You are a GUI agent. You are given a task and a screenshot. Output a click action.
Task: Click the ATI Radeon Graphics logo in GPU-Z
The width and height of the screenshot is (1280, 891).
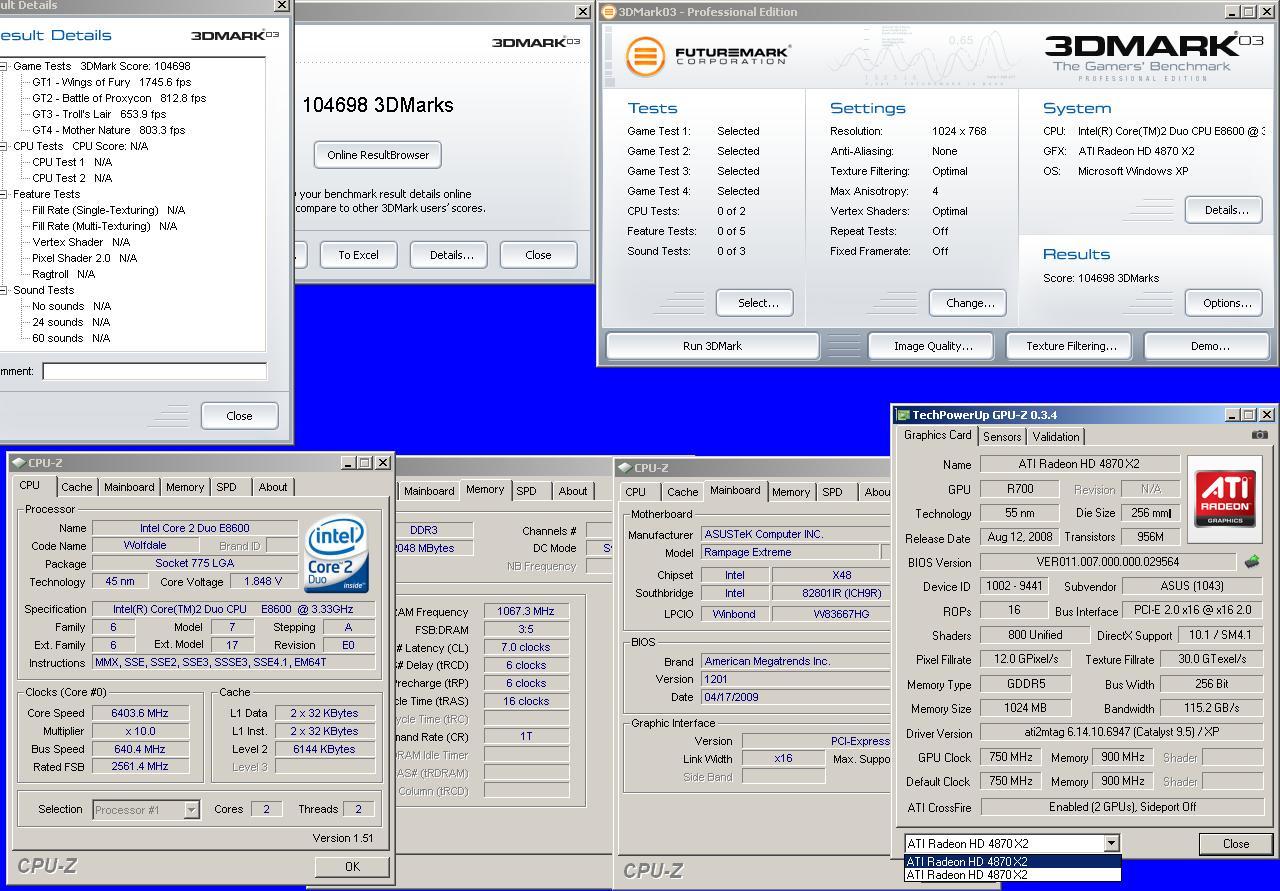click(1225, 497)
